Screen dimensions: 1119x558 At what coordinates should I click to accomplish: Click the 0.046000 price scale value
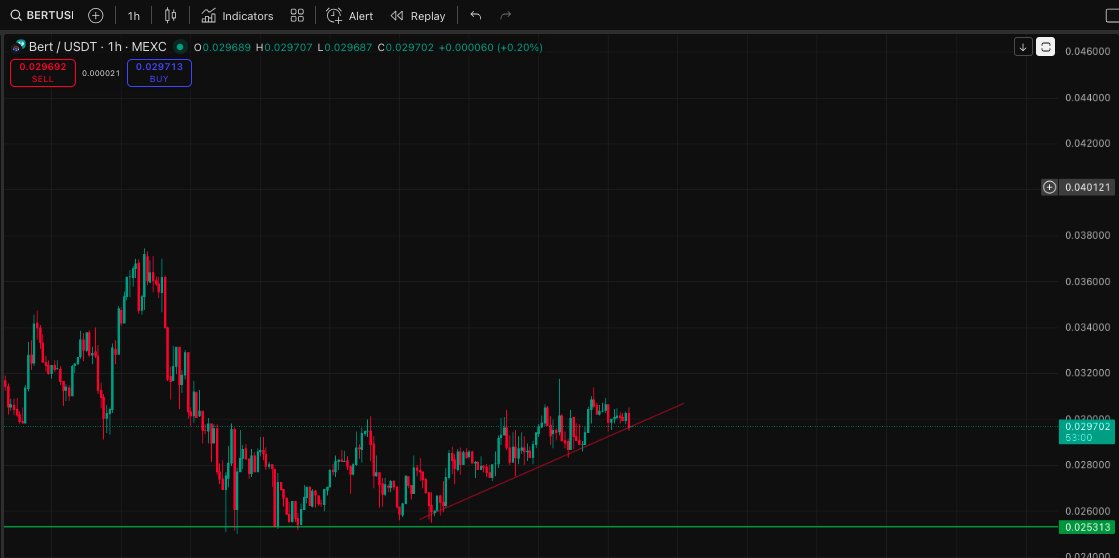tap(1088, 51)
